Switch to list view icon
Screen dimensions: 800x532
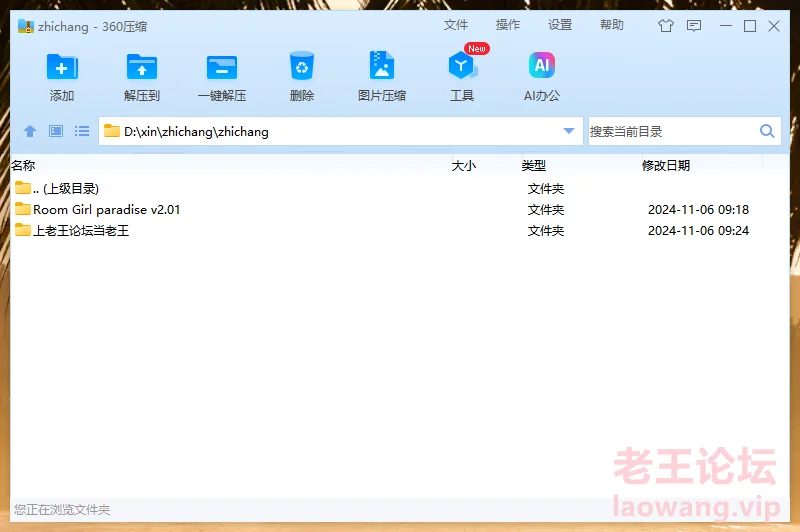click(x=82, y=132)
